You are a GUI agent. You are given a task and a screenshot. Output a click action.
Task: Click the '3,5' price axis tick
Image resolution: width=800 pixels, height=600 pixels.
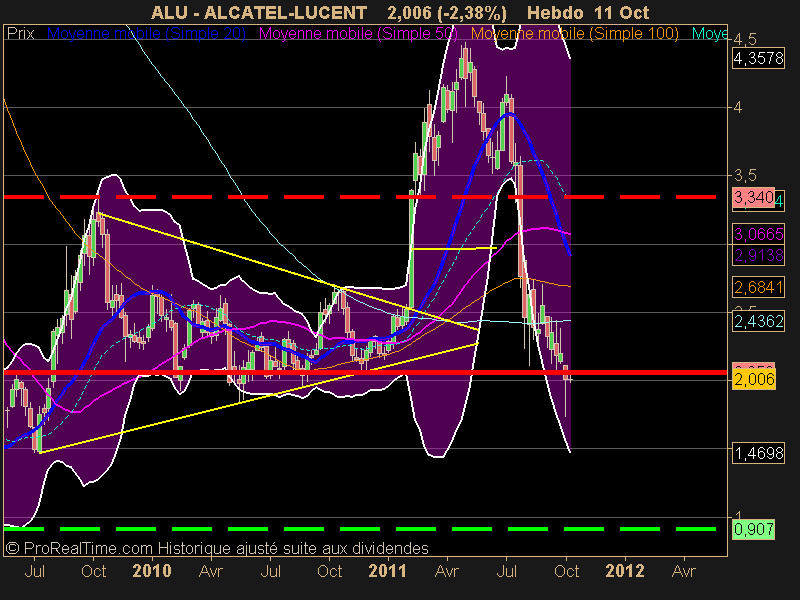(745, 176)
